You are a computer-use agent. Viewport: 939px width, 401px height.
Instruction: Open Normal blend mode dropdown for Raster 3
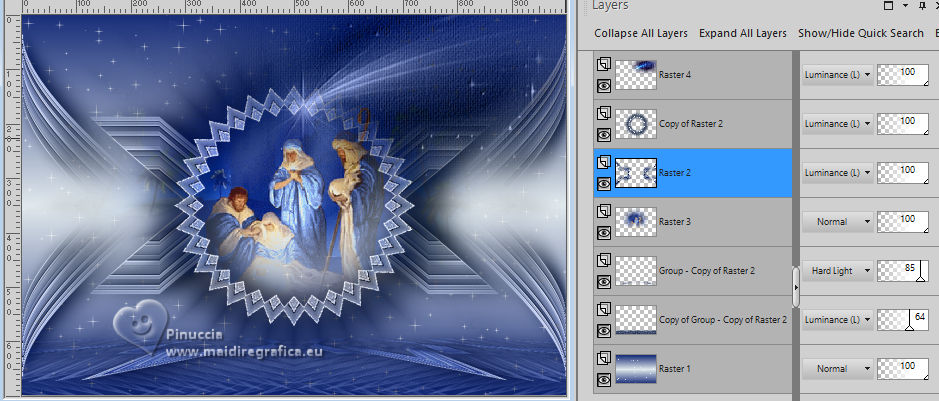pyautogui.click(x=837, y=222)
